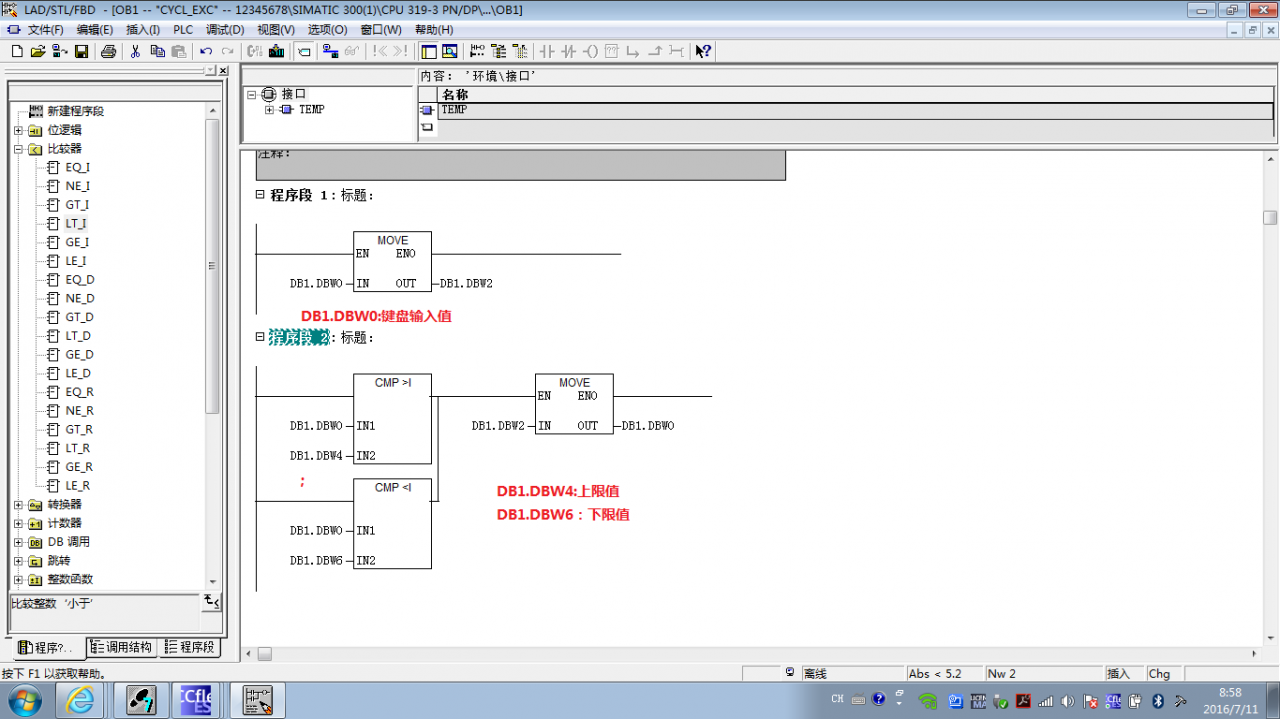
Task: Insert an output coil from the toolbar
Action: coord(590,51)
